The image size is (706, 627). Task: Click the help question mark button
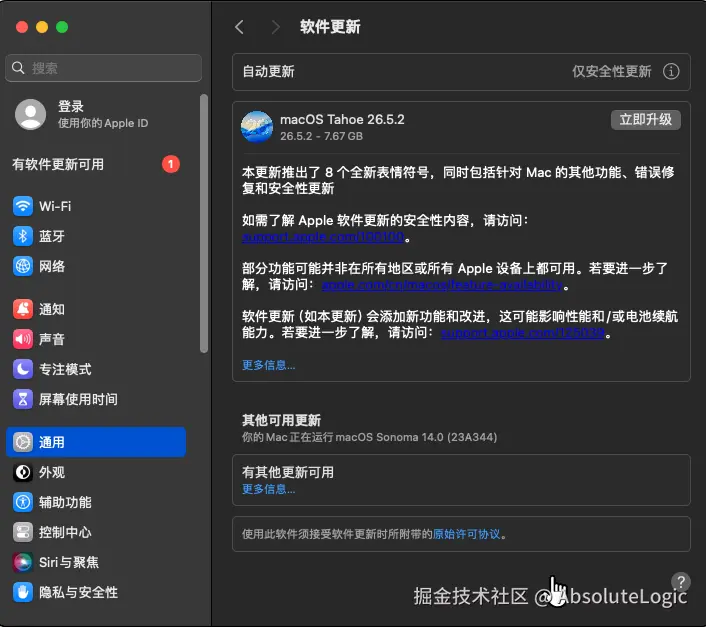pos(681,582)
